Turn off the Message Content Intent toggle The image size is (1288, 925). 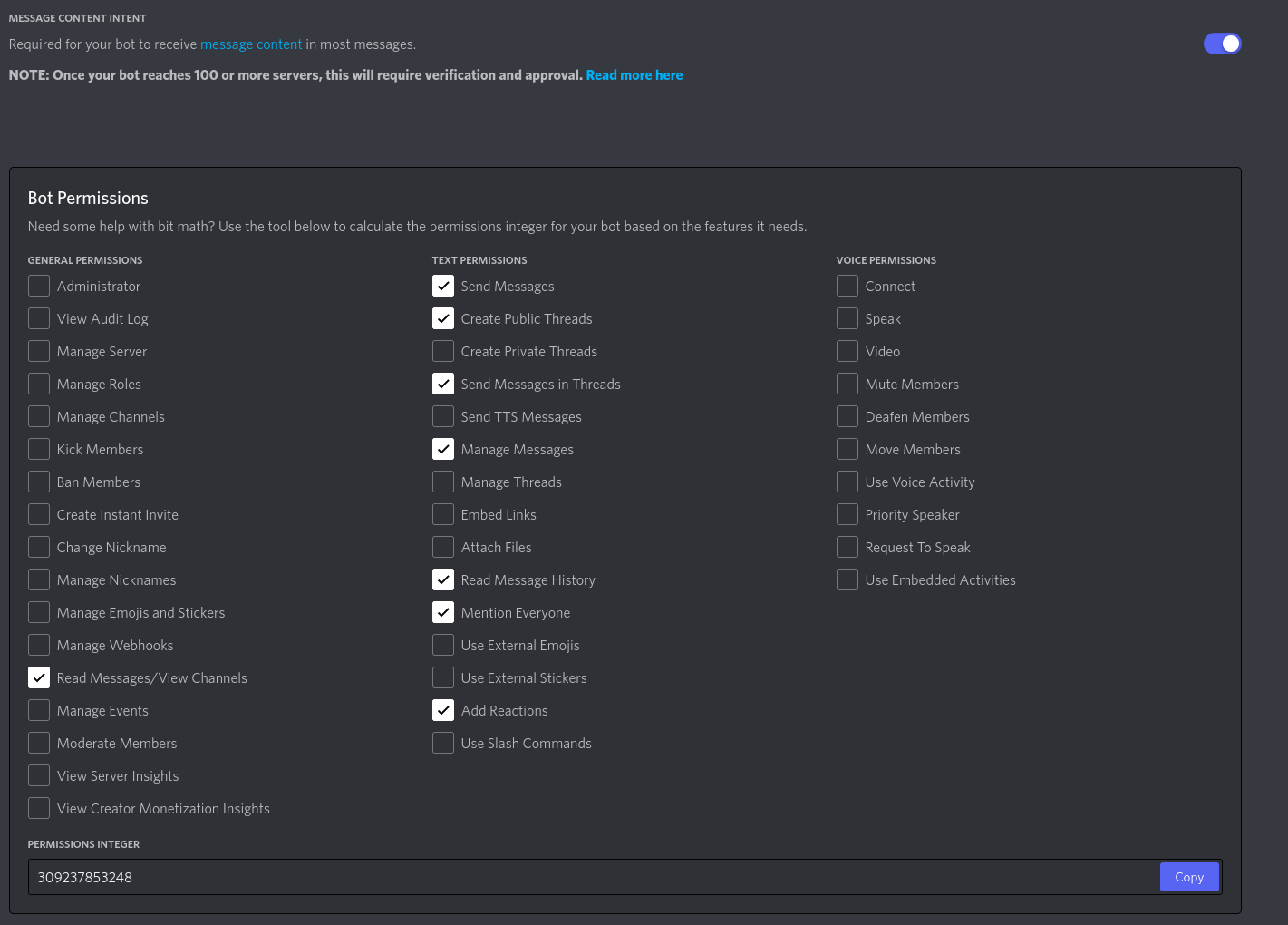pos(1223,43)
